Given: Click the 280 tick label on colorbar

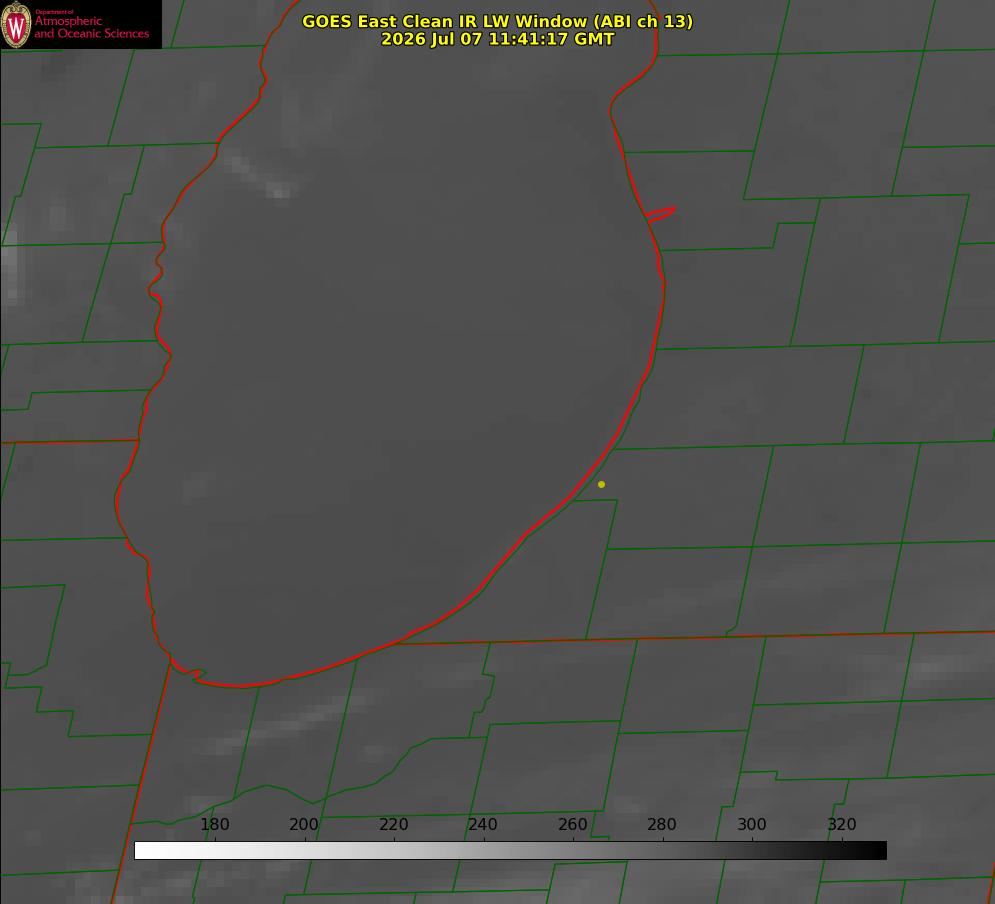Looking at the screenshot, I should tap(662, 824).
